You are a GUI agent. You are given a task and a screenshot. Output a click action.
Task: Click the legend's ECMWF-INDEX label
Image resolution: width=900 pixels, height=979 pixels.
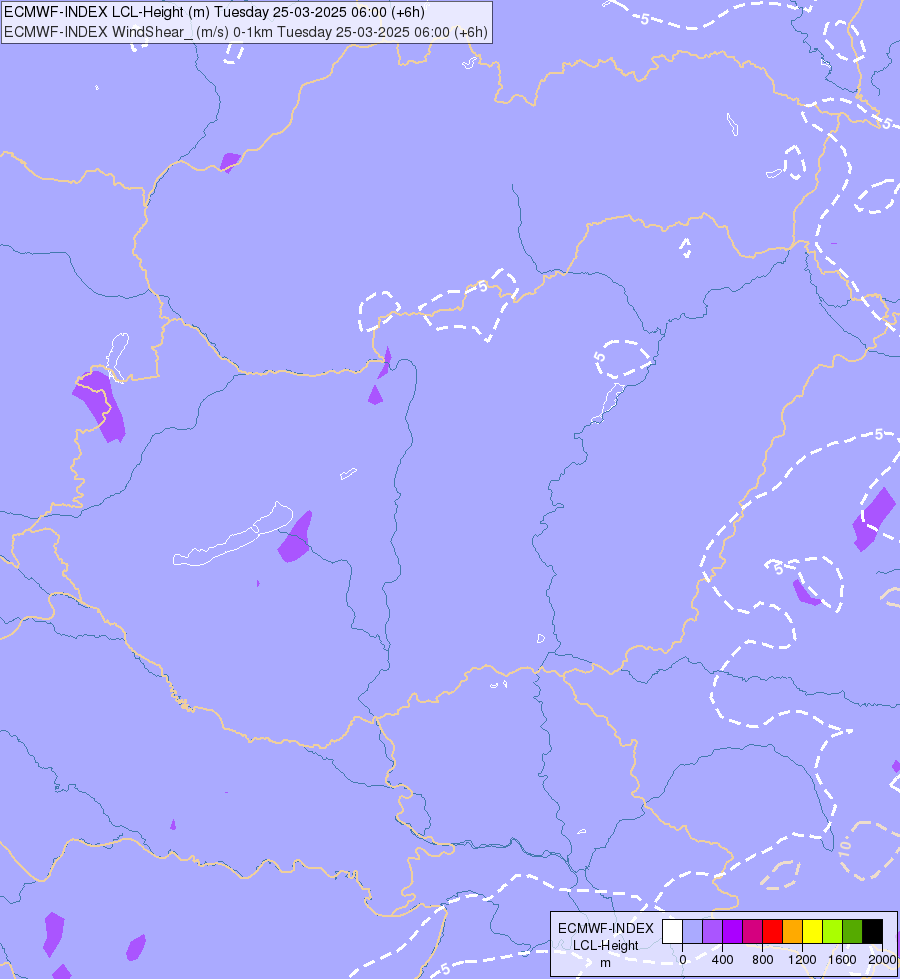[605, 928]
